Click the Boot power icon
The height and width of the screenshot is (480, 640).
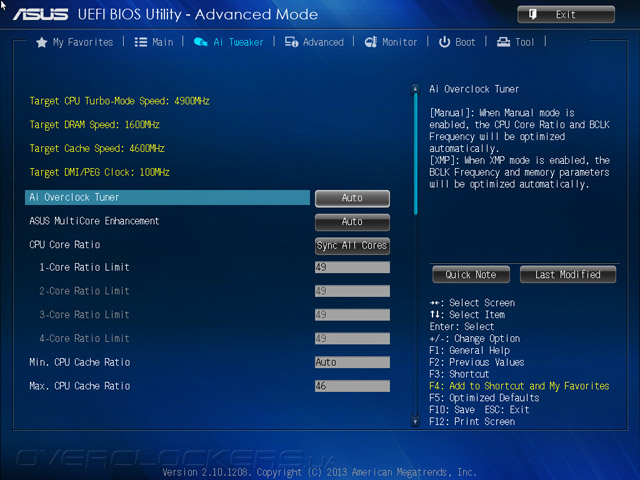pos(444,42)
